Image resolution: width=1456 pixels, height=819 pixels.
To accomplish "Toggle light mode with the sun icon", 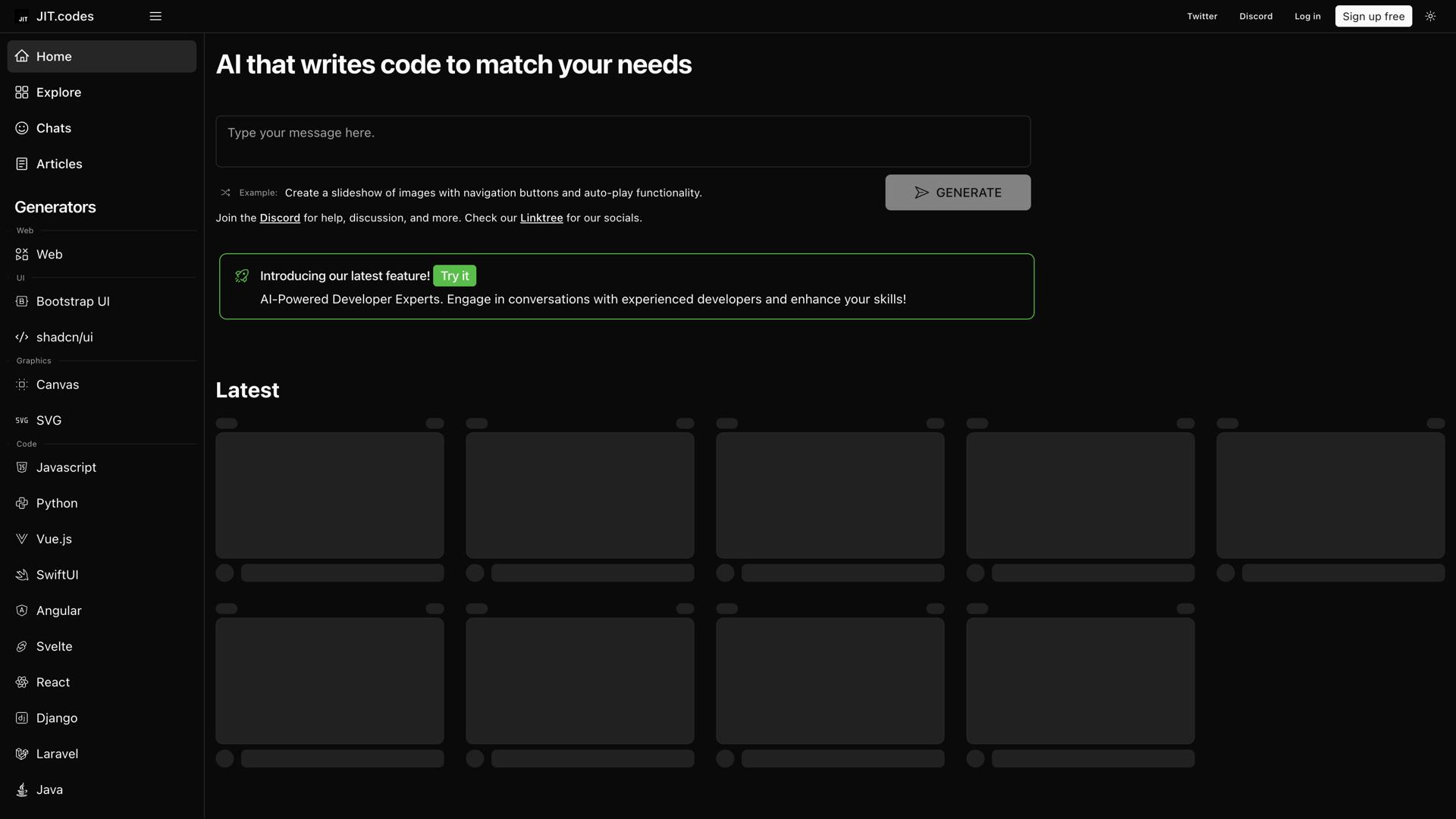I will (x=1431, y=16).
